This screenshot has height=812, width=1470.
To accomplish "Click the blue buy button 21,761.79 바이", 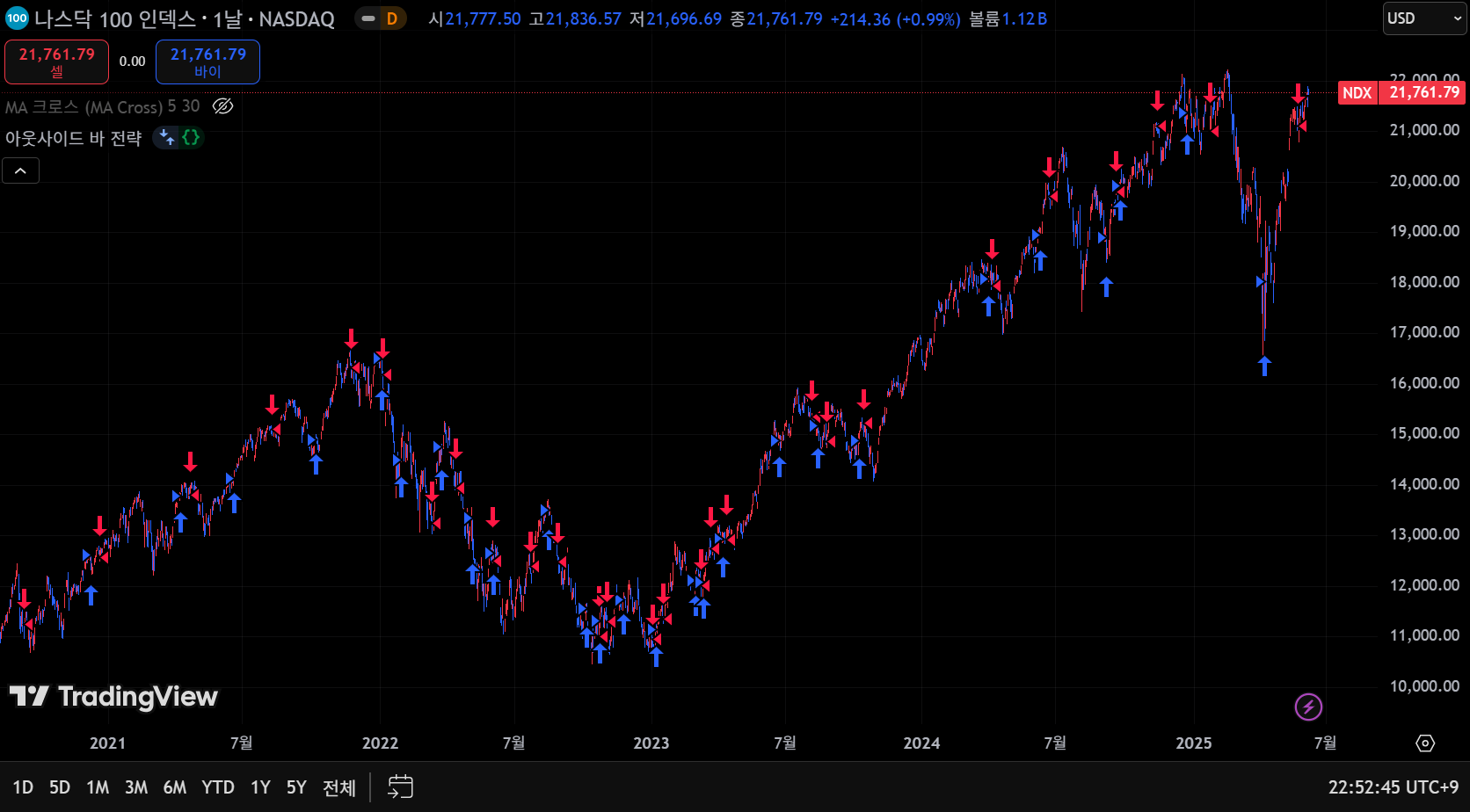I will coord(207,62).
